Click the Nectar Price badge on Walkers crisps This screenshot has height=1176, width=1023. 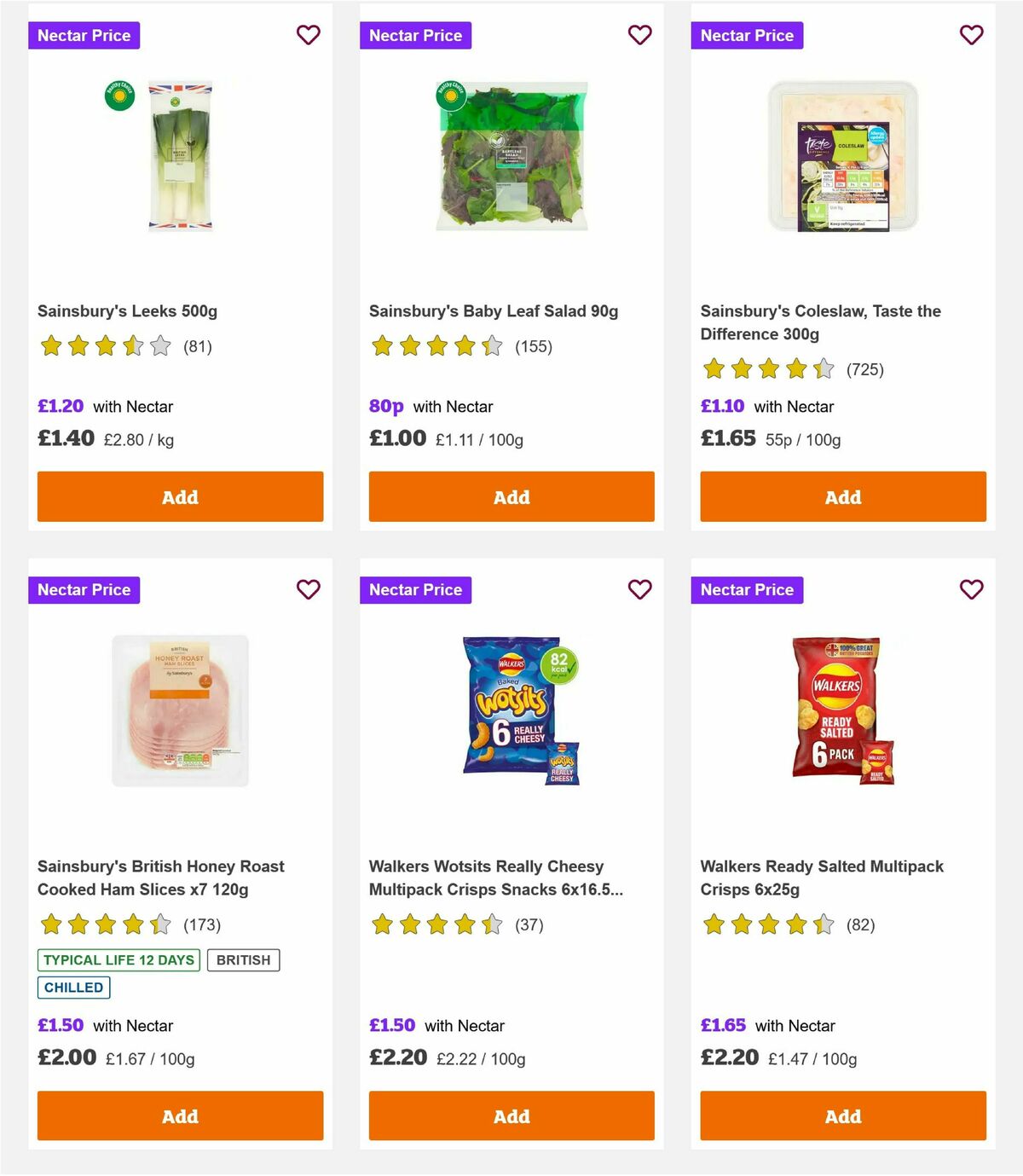(747, 589)
